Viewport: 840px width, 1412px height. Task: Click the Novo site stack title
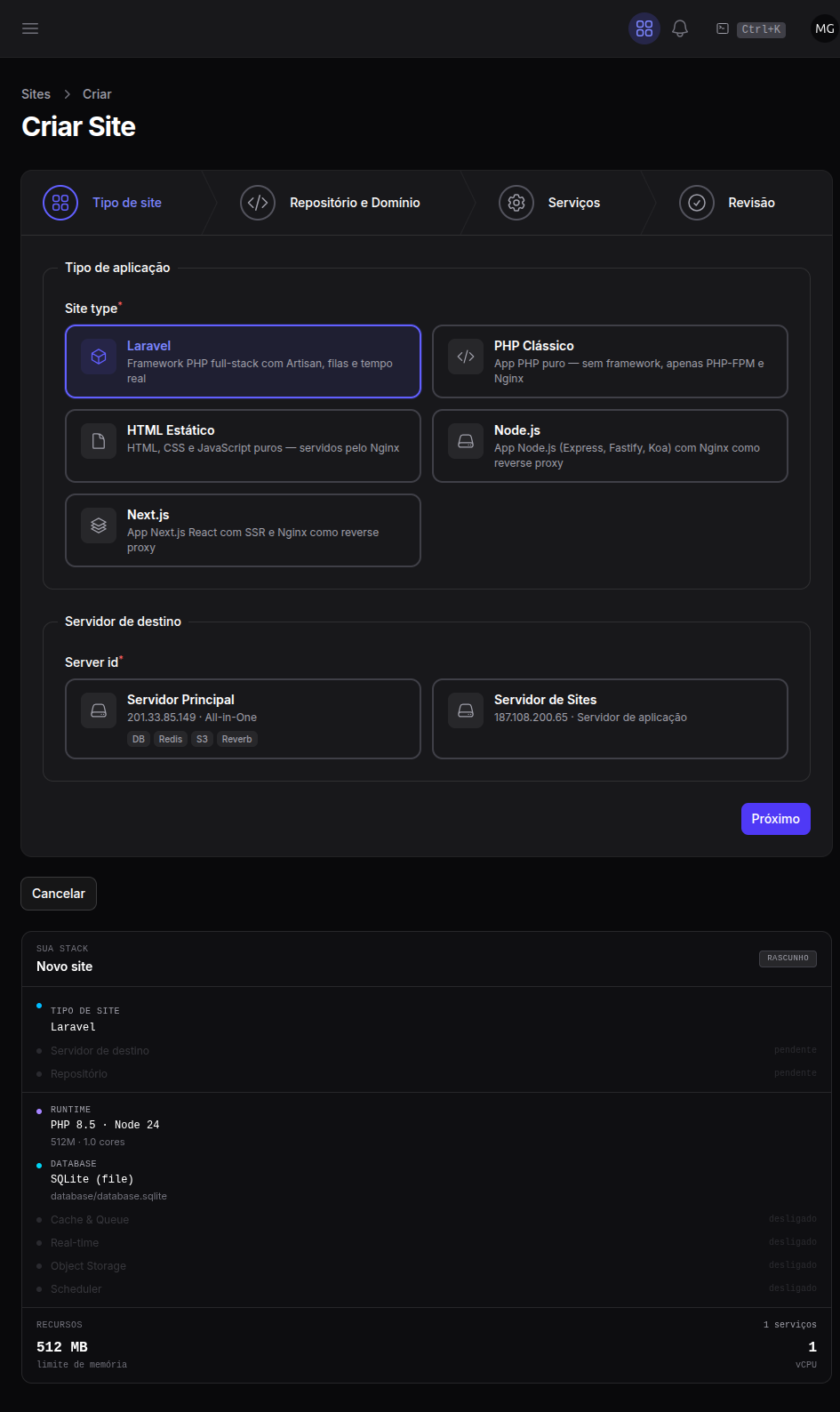pyautogui.click(x=64, y=967)
